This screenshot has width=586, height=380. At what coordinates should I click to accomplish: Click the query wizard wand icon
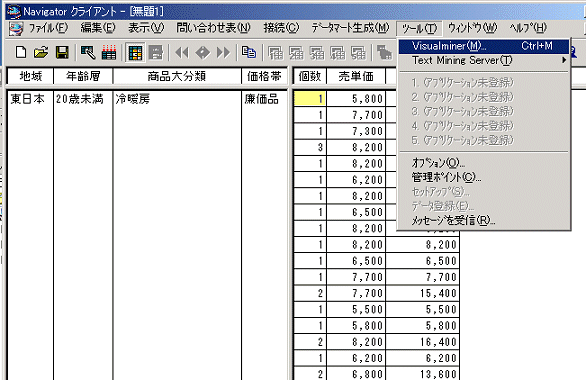pos(88,53)
